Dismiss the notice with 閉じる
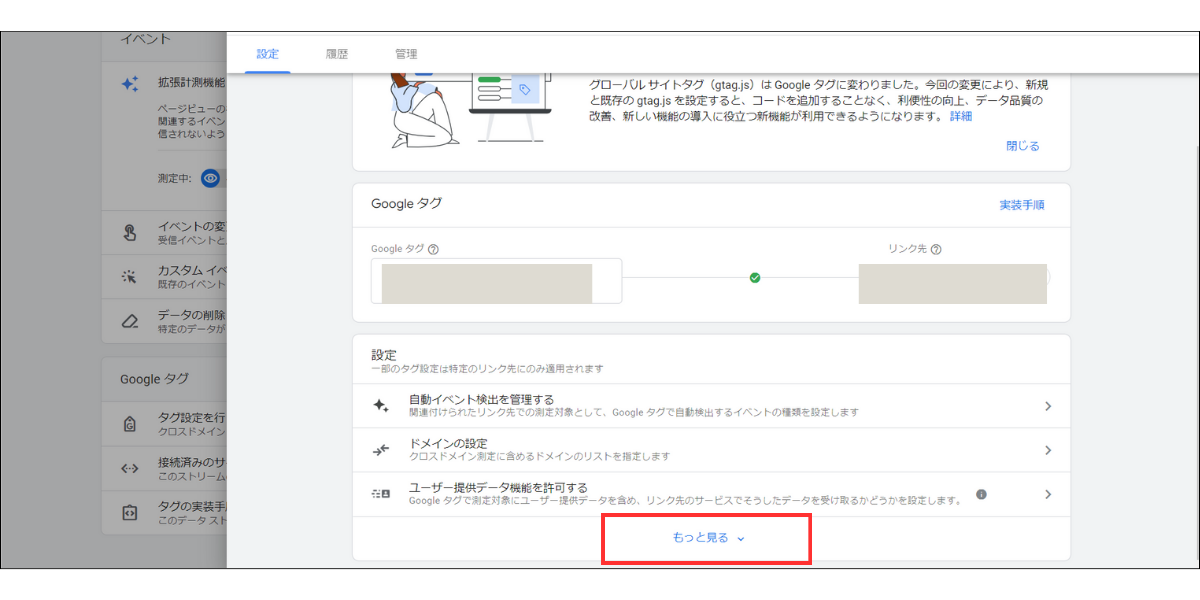Image resolution: width=1200 pixels, height=600 pixels. (x=1023, y=146)
